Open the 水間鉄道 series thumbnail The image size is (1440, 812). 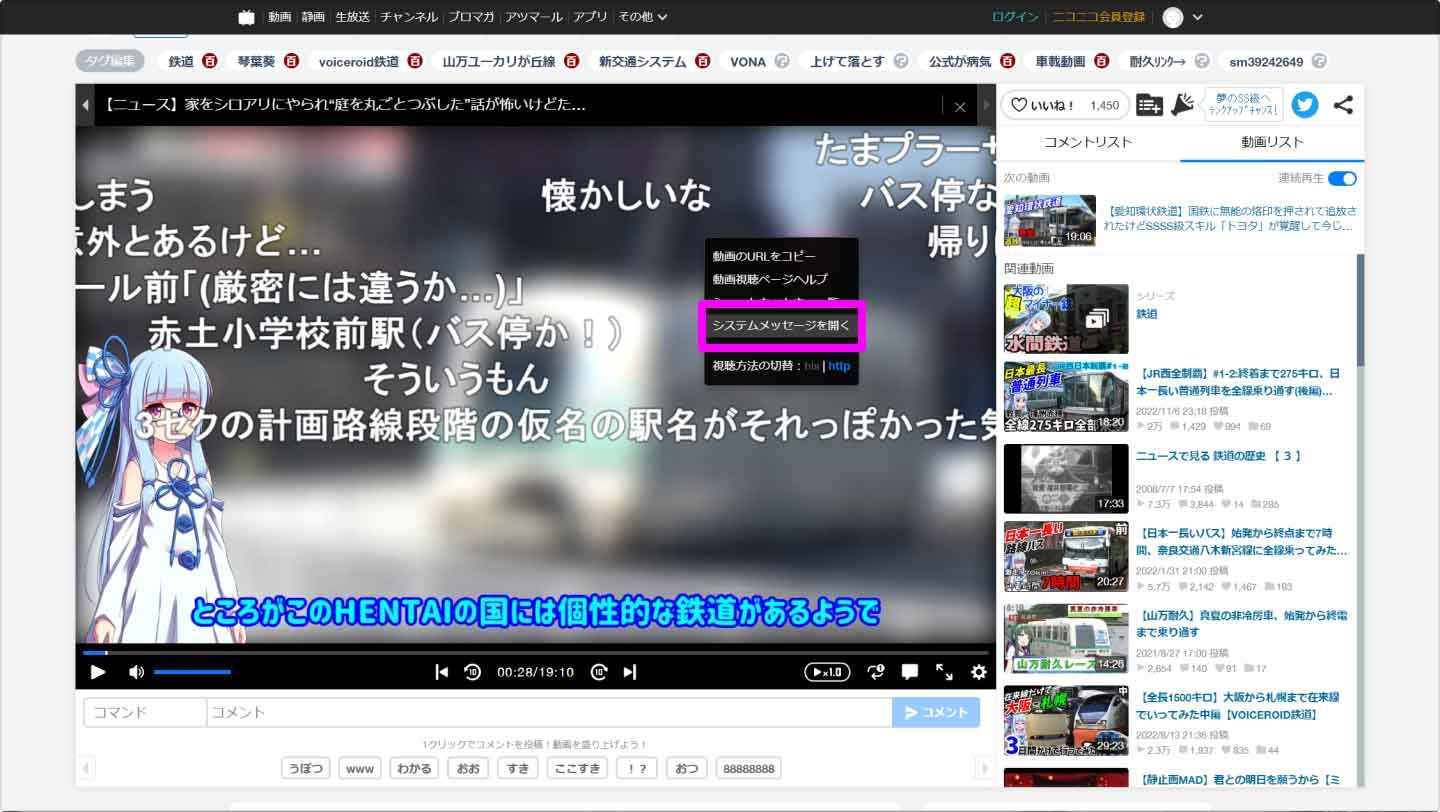pos(1066,319)
